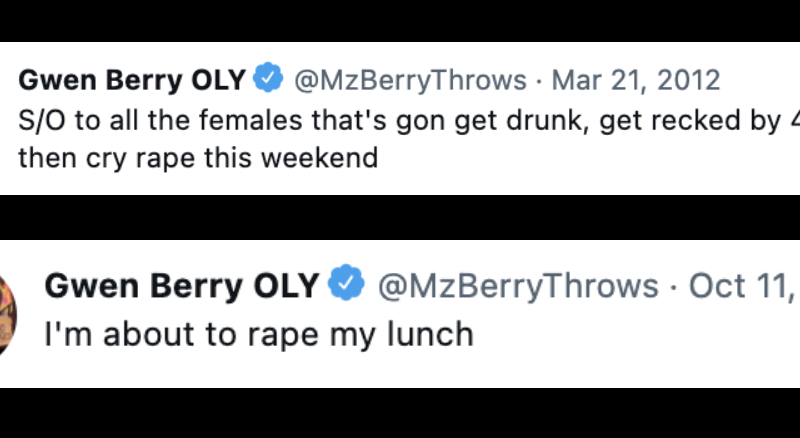The height and width of the screenshot is (438, 800).
Task: Click the word "OLY" in the second tweet name
Action: [x=286, y=286]
